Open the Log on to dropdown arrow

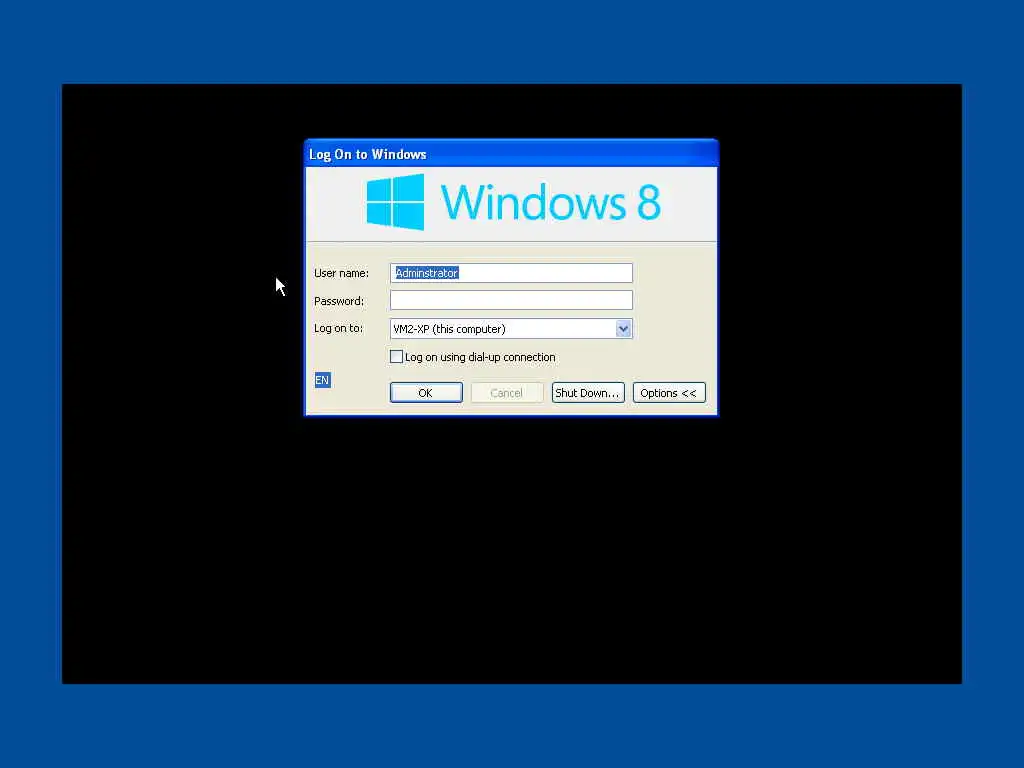tap(624, 328)
